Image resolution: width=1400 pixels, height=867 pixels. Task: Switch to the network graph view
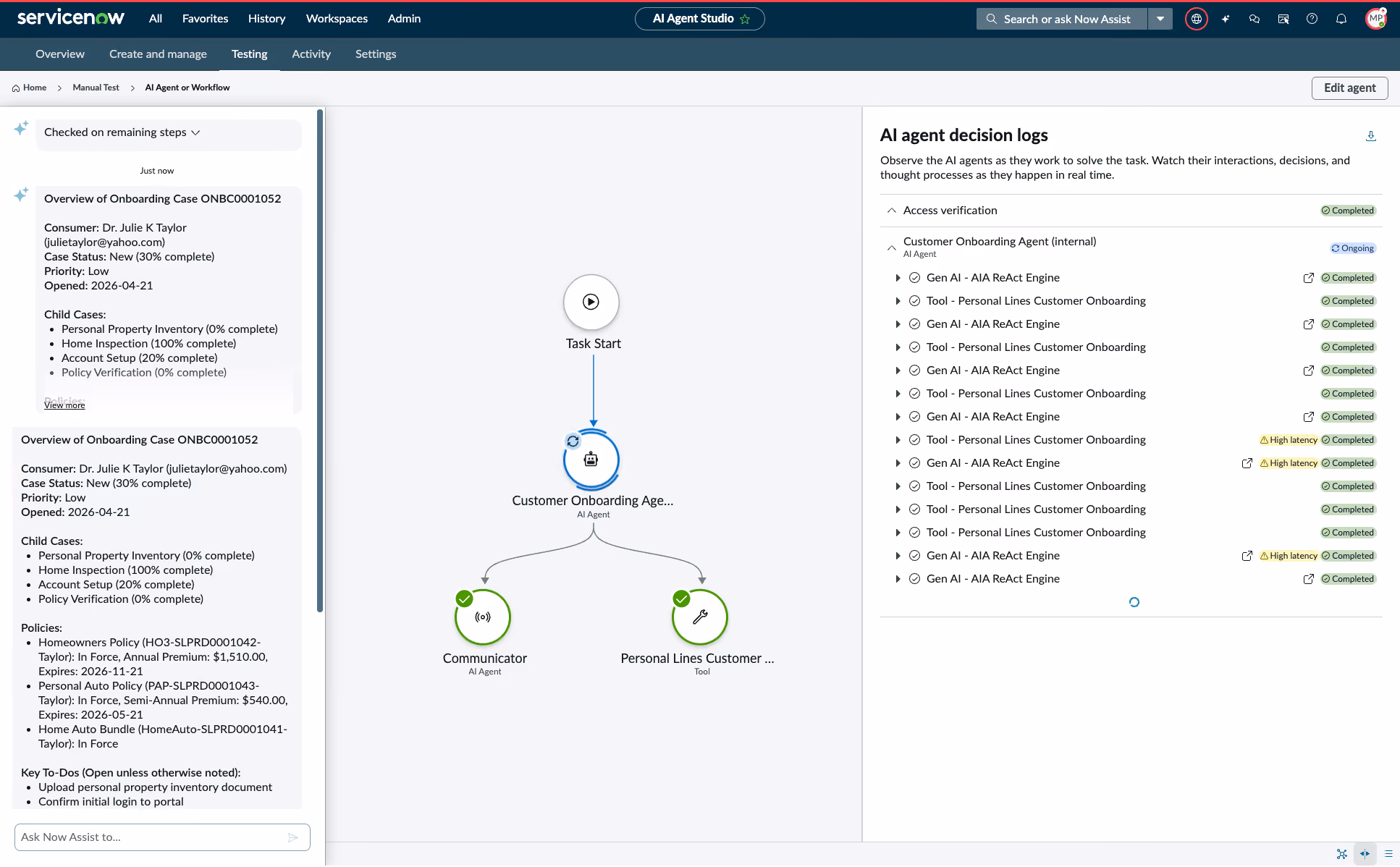click(1342, 854)
